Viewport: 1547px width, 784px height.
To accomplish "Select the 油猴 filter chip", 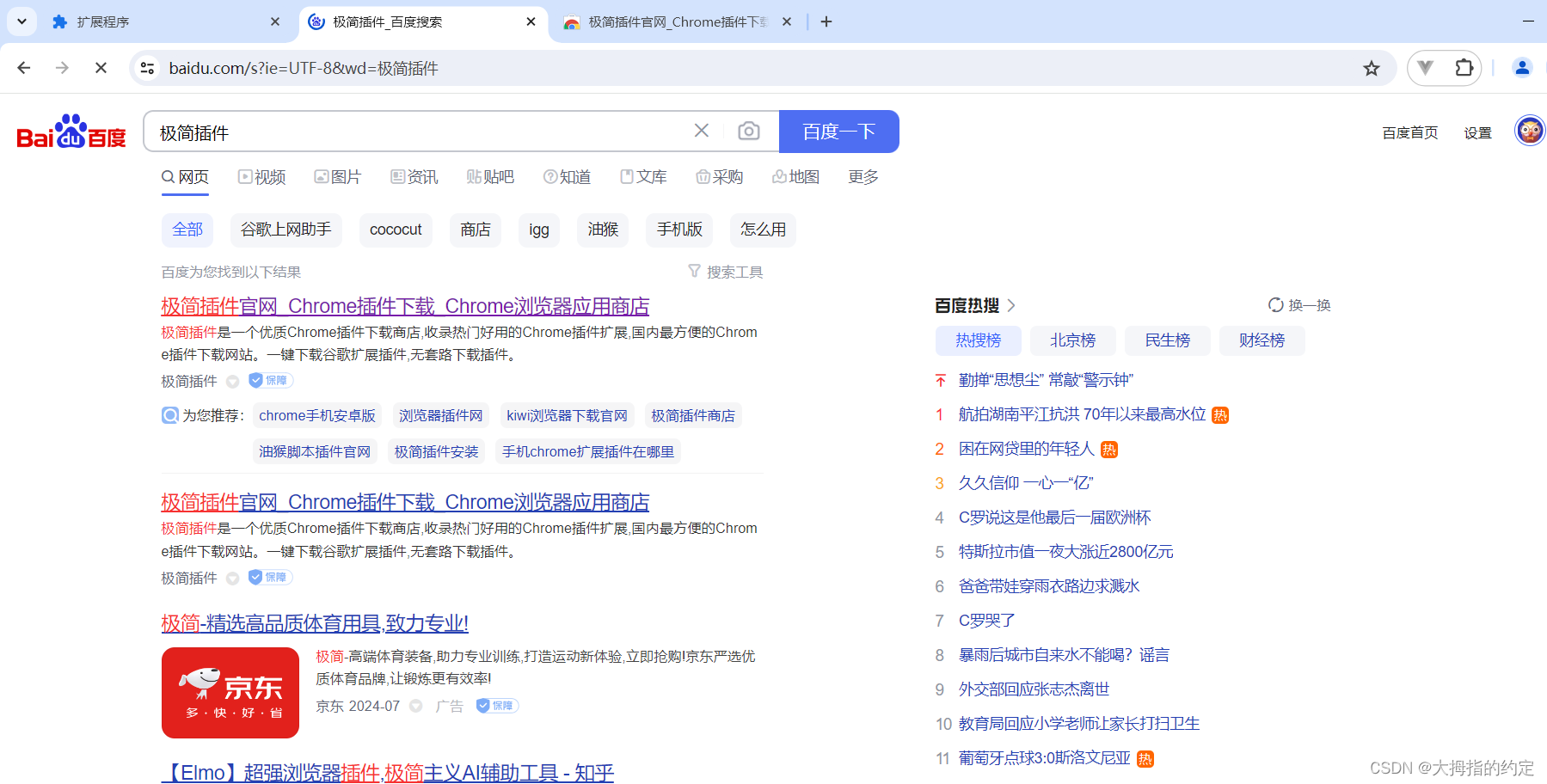I will pos(603,230).
